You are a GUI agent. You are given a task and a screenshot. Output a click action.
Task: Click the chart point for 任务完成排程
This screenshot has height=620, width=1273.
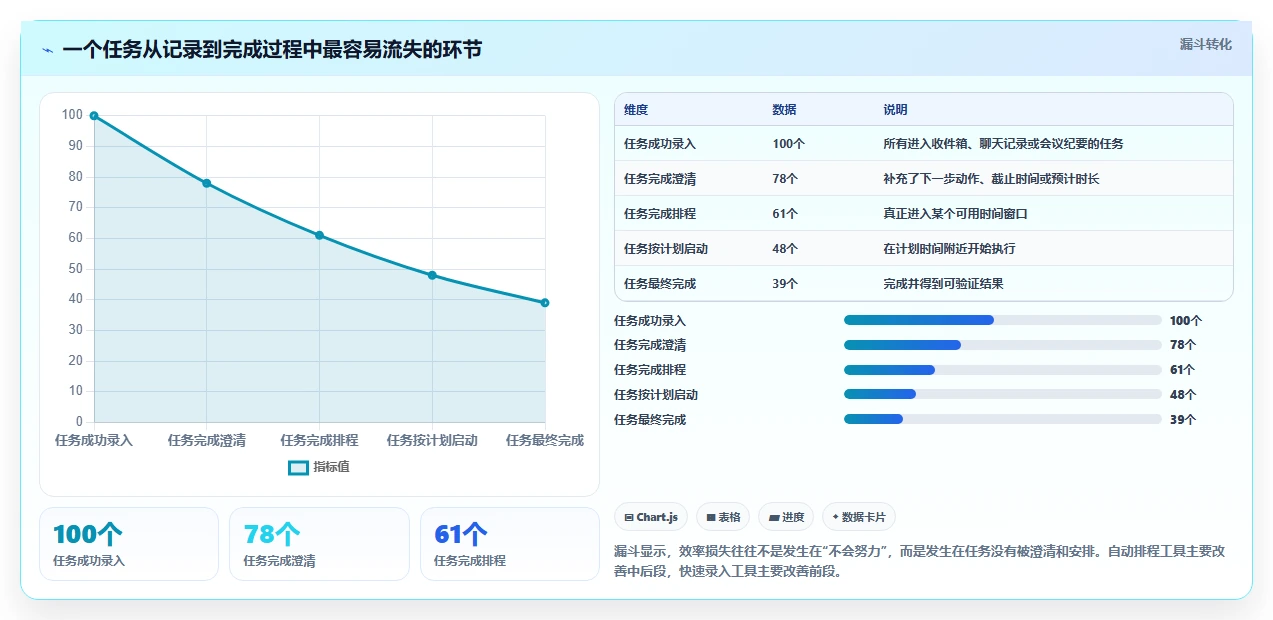pyautogui.click(x=319, y=235)
